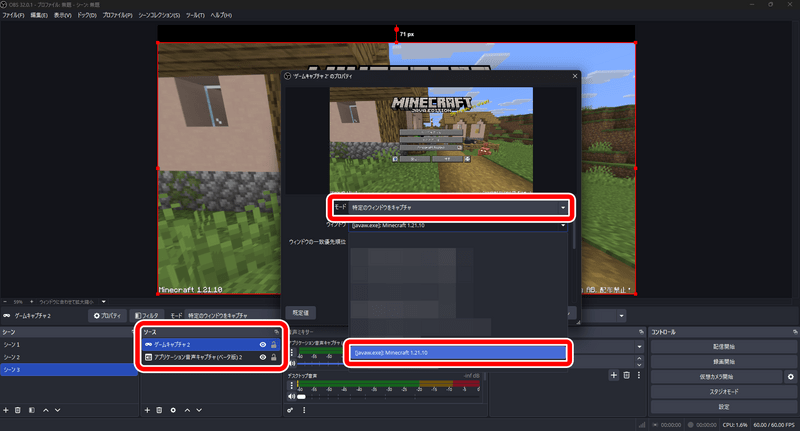Open desktop audio channel options dots

(x=292, y=386)
